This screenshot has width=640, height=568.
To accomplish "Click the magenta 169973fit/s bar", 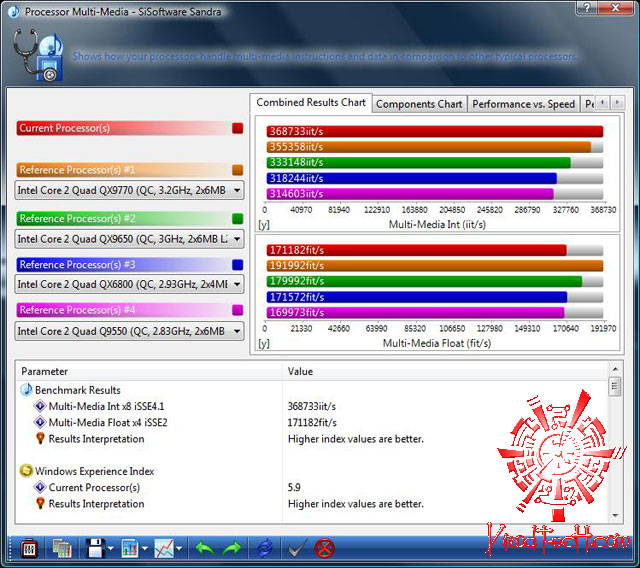I will [x=416, y=313].
